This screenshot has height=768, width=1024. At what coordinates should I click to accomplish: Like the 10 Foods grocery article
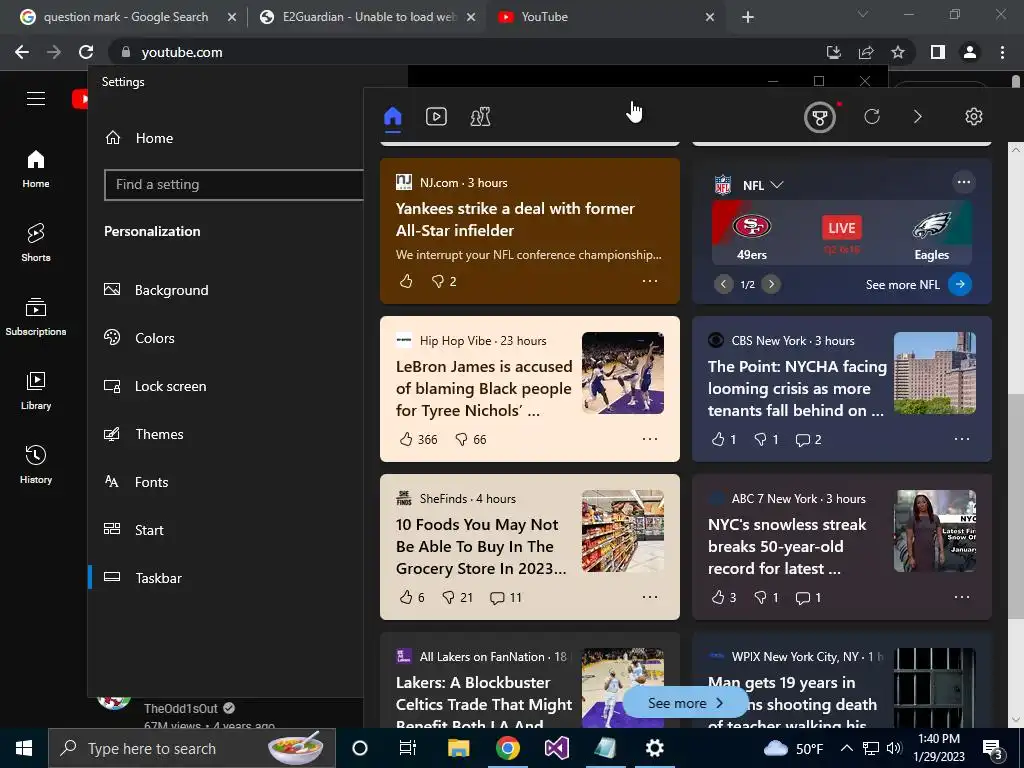pos(406,598)
